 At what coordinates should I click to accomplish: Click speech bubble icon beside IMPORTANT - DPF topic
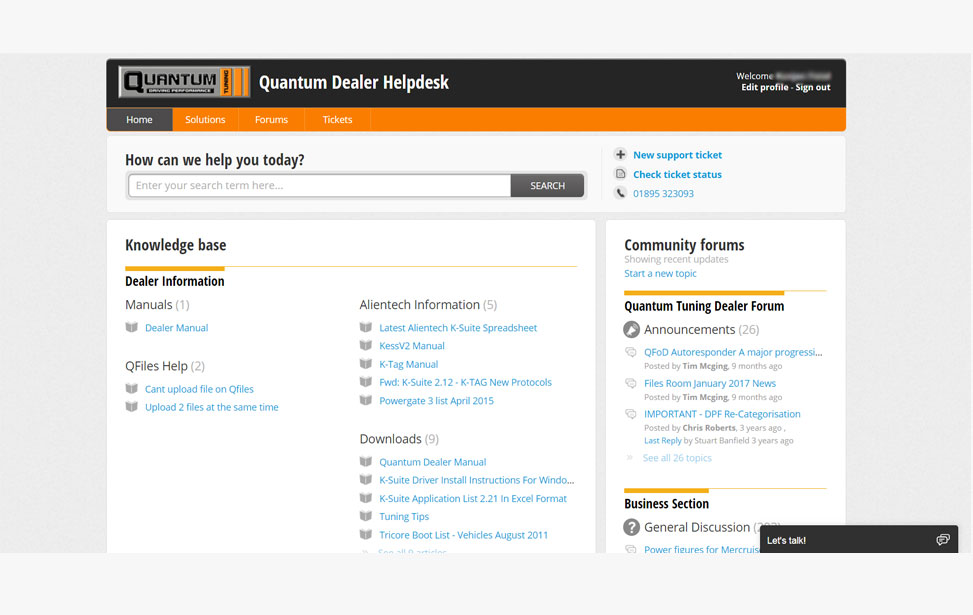[x=630, y=414]
